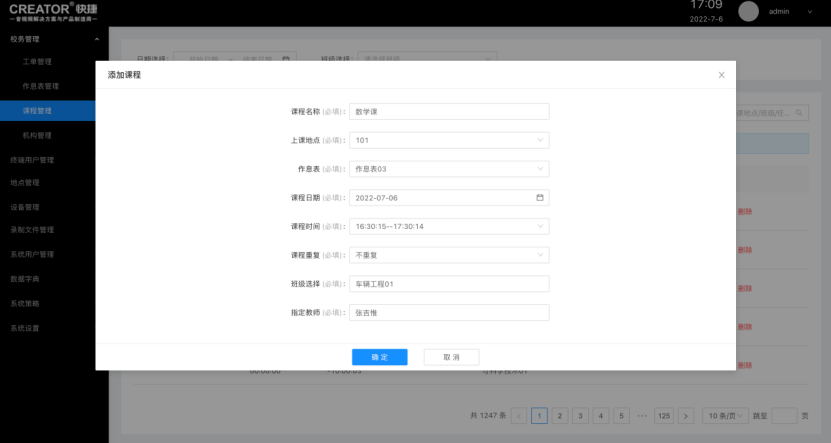The height and width of the screenshot is (443, 831).
Task: Close the 添加课程 dialog with X
Action: [721, 75]
